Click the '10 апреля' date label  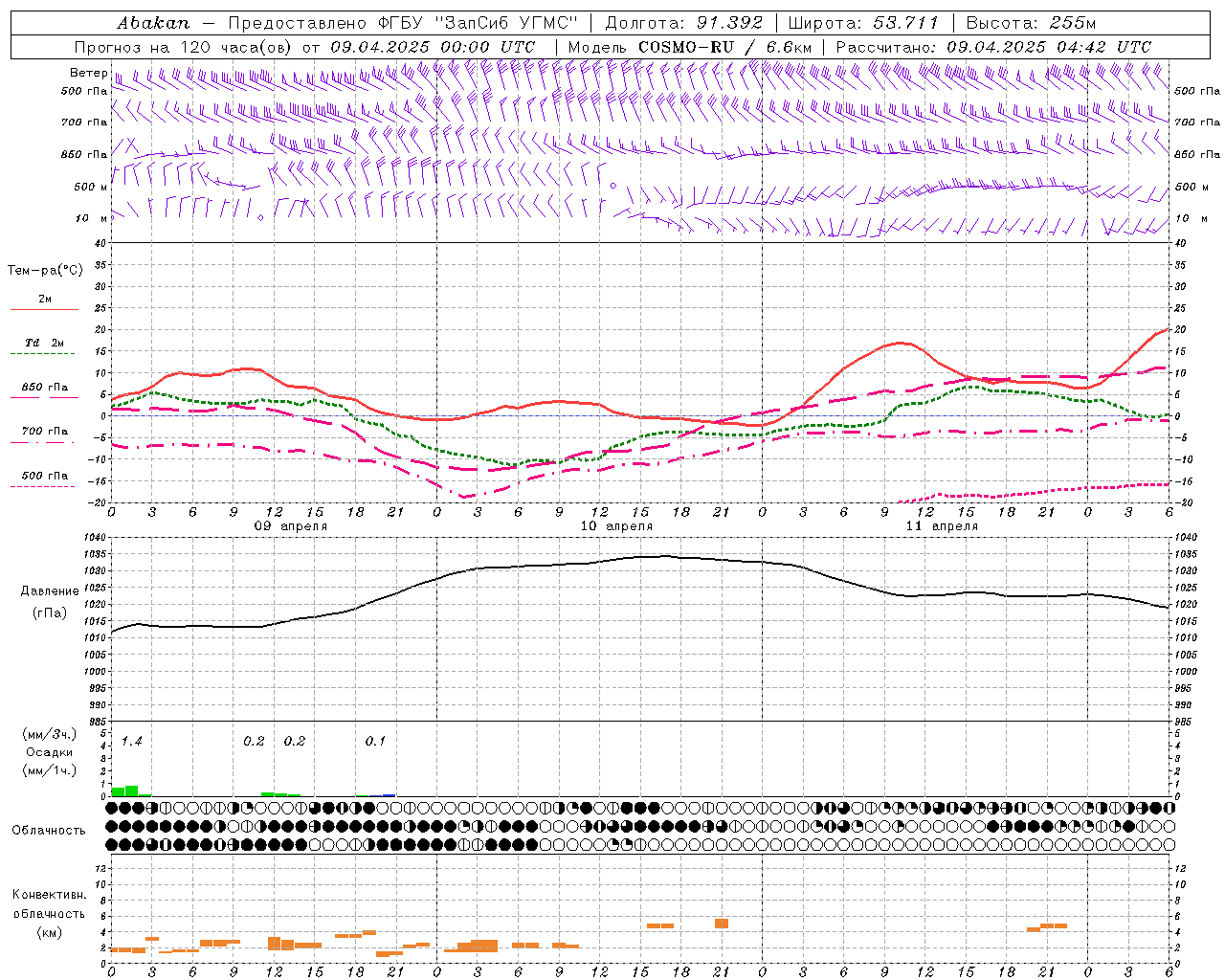tap(616, 526)
